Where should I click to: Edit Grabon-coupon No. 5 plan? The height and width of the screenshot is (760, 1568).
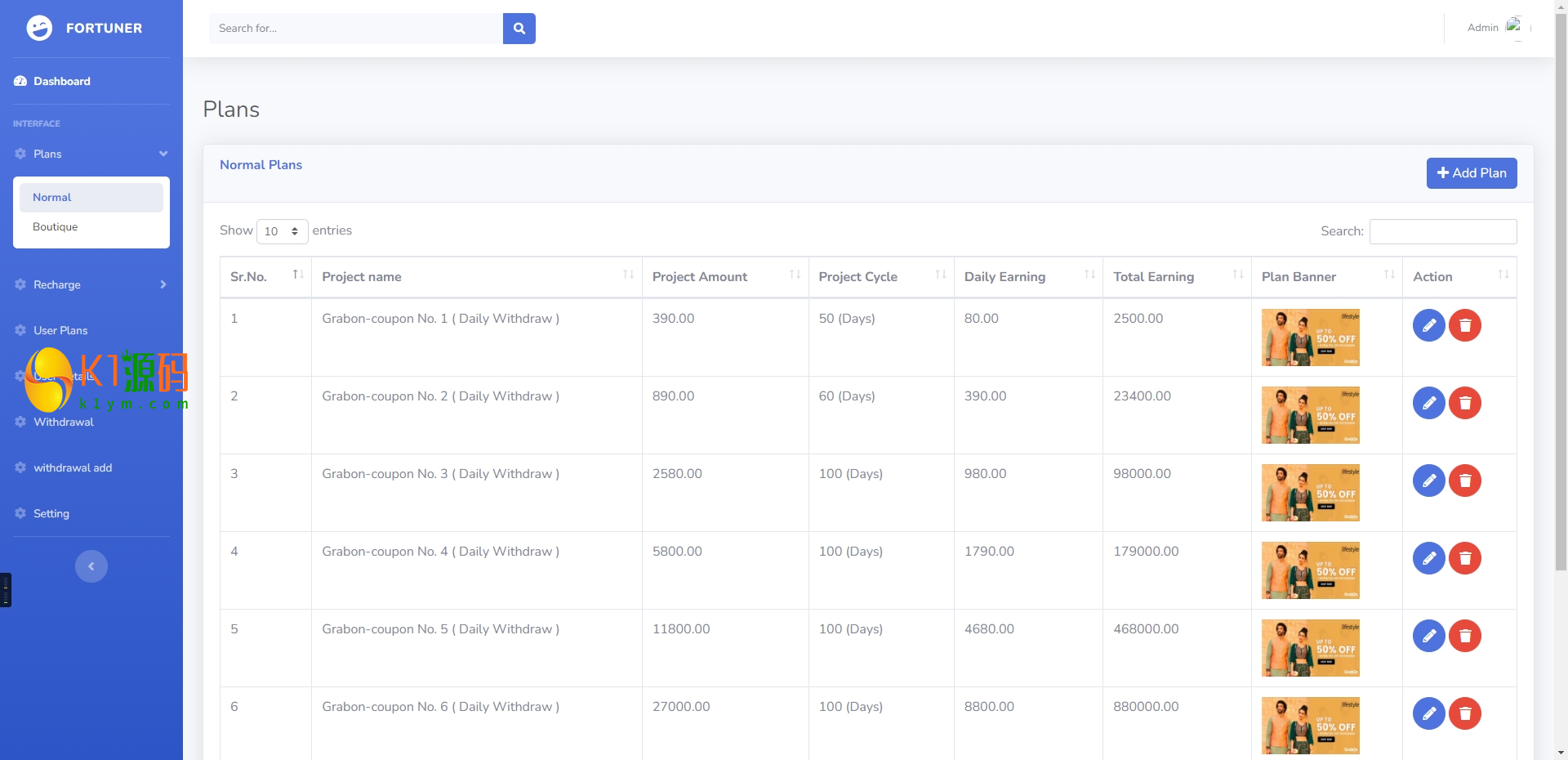point(1428,636)
